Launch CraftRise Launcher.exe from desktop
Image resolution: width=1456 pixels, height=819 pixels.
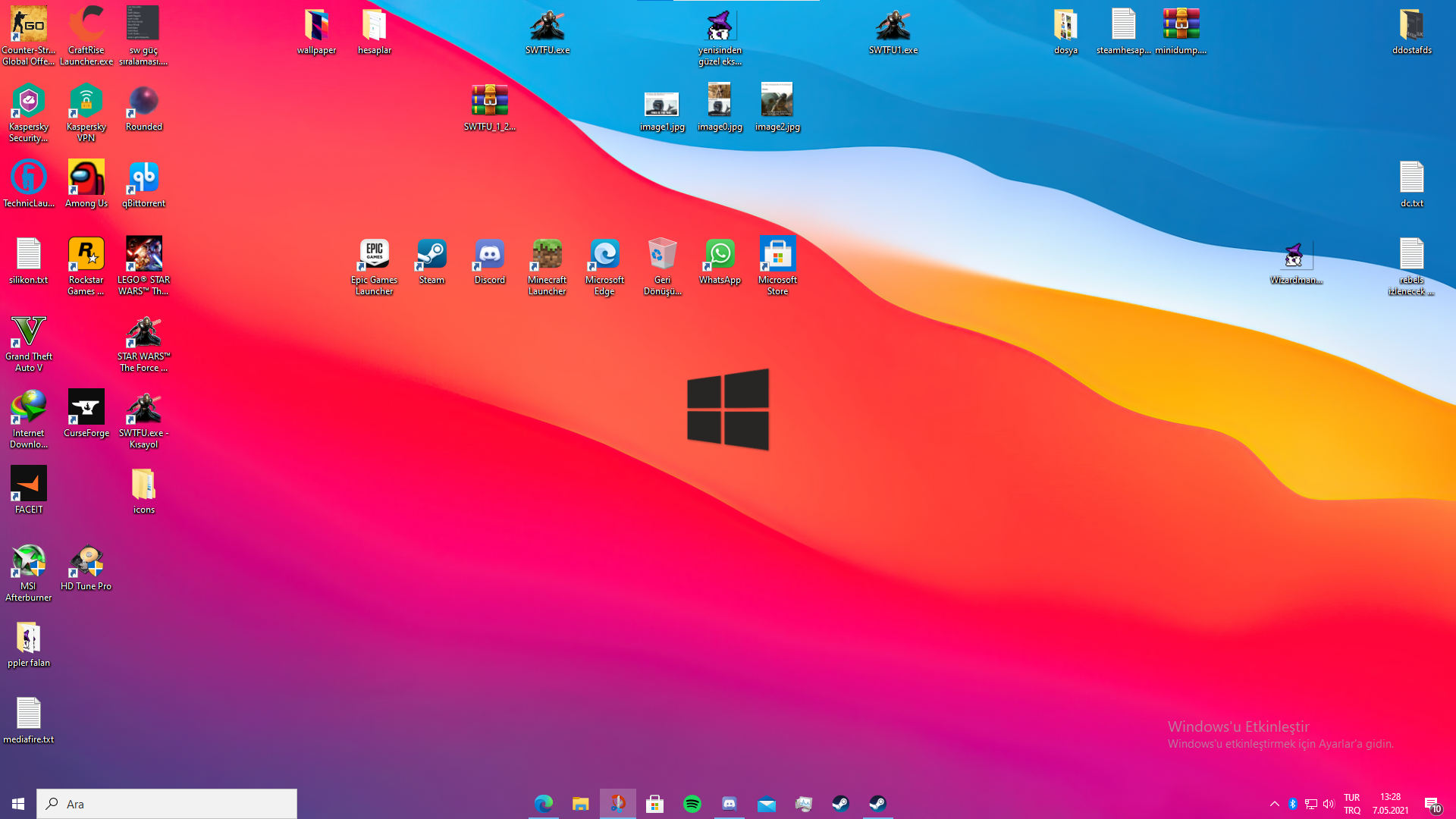pyautogui.click(x=86, y=36)
